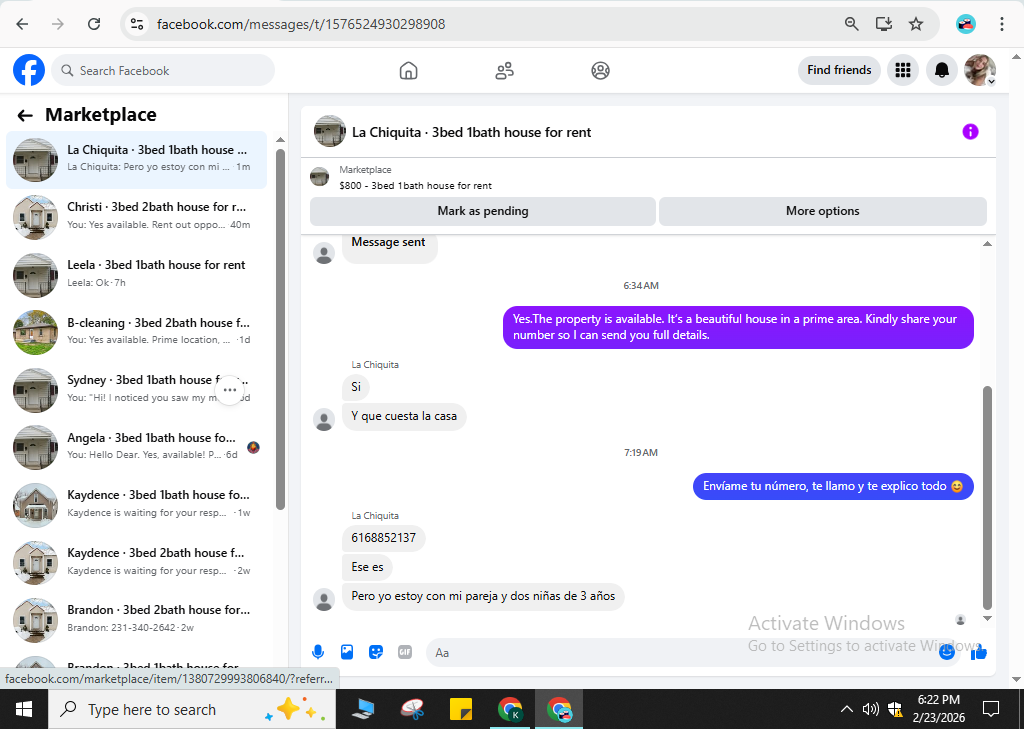
Task: Open Windows notification center icon
Action: 991,709
